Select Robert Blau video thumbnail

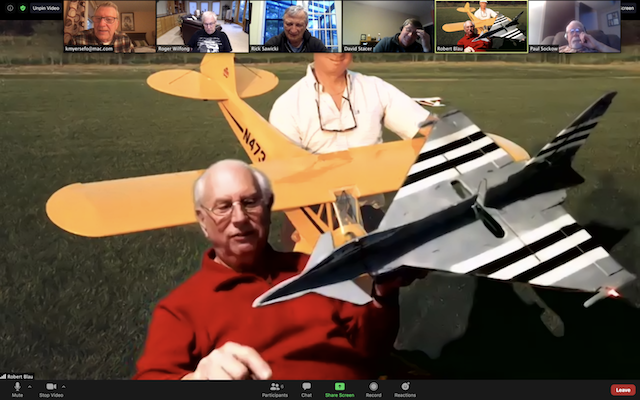point(481,27)
